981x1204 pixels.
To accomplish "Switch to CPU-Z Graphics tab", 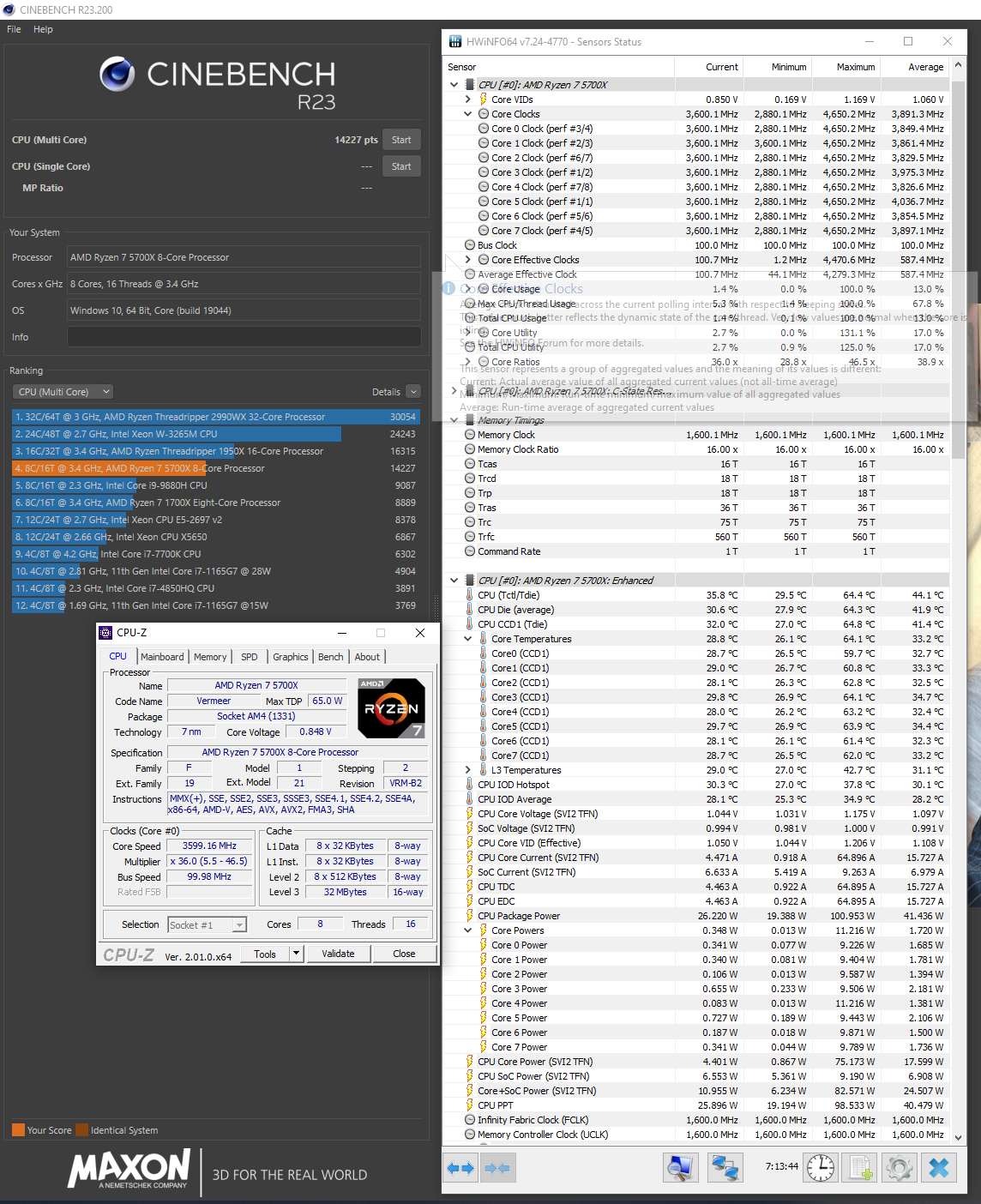I will 291,657.
